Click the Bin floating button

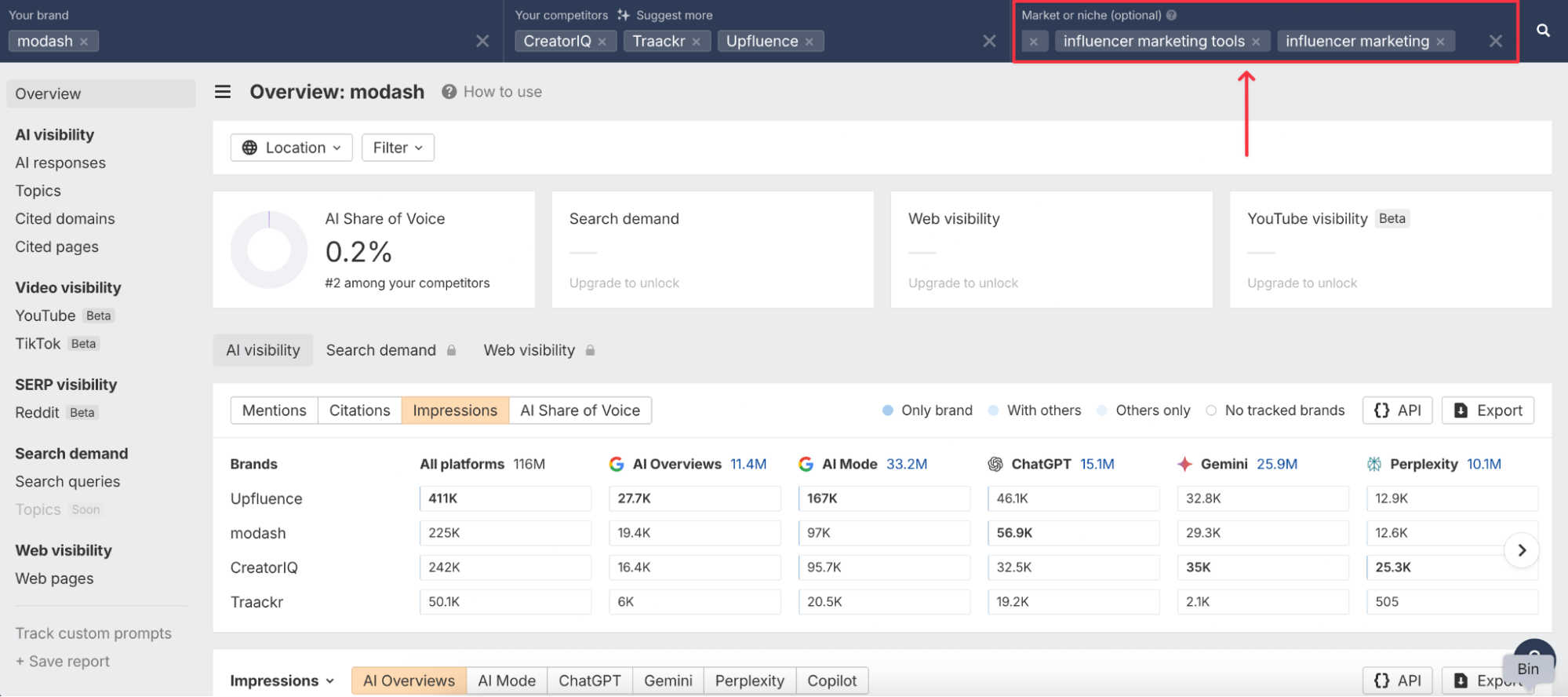point(1528,670)
